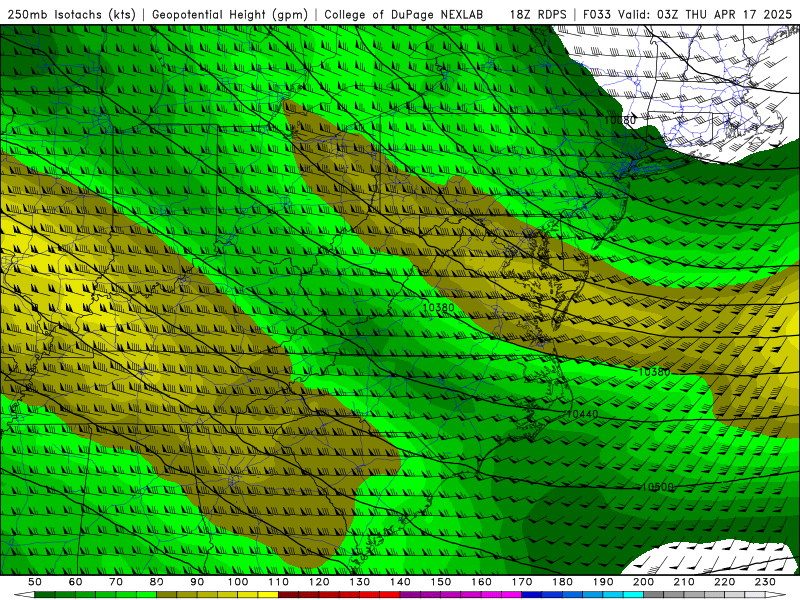Select the dark blue swatch just after 170
800x600 pixels.
(x=532, y=595)
